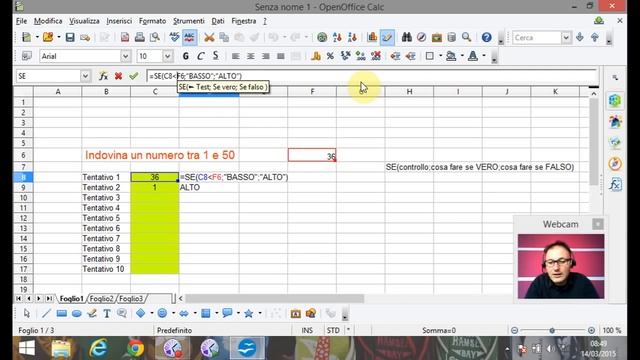Open the font size 10 dropdown
This screenshot has width=640, height=360.
point(167,56)
